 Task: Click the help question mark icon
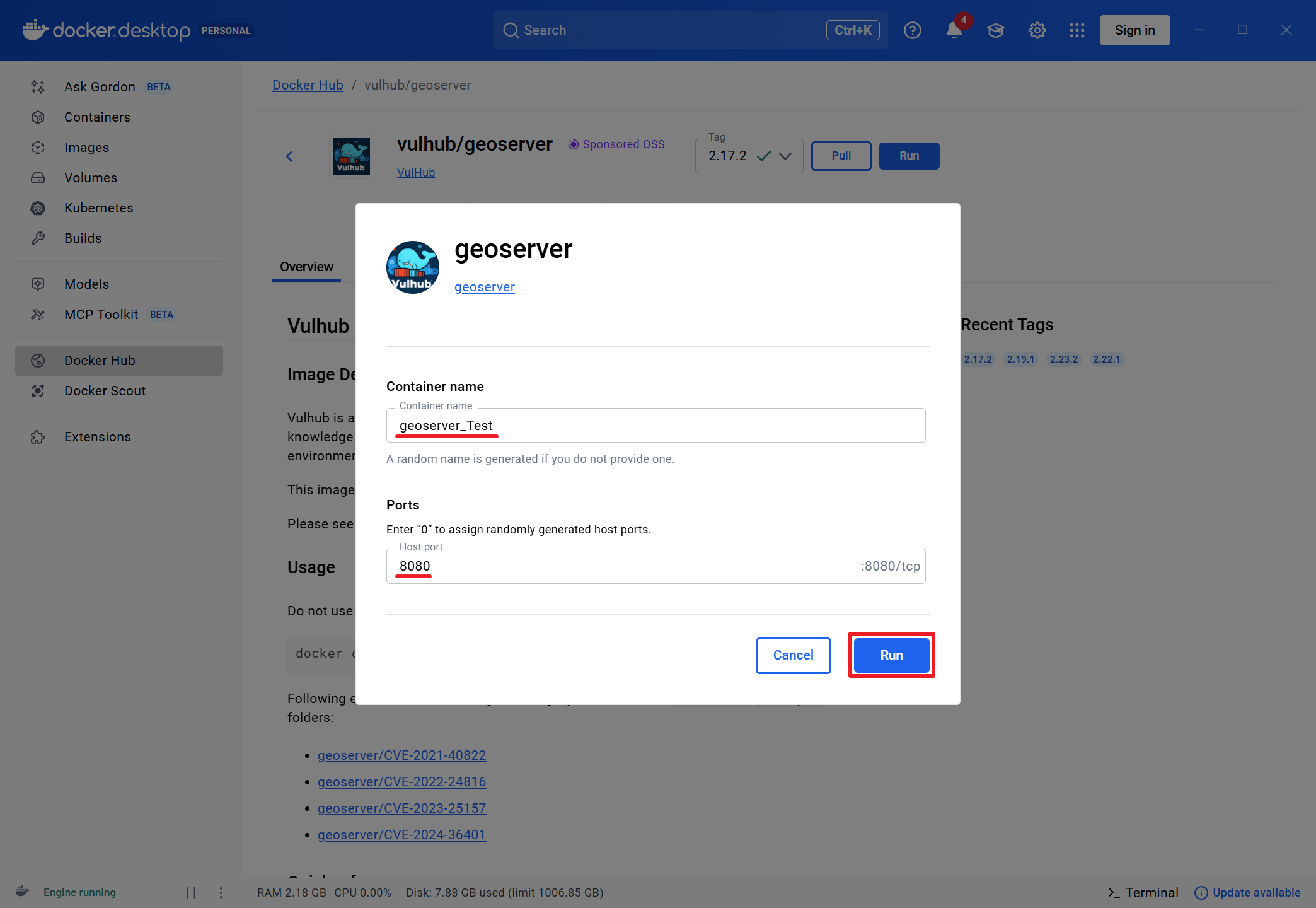coord(912,30)
